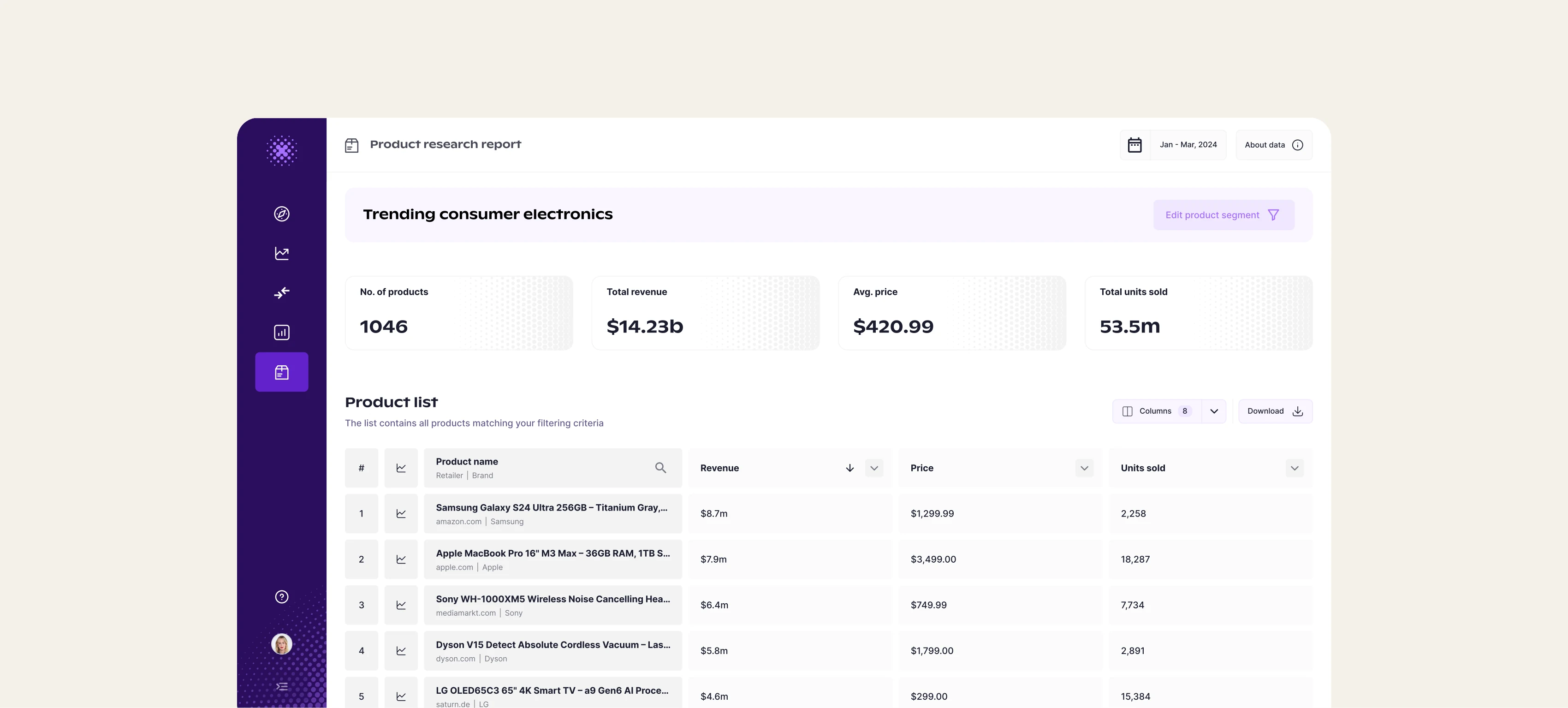Click the 2,258 units sold cell

[x=1210, y=514]
